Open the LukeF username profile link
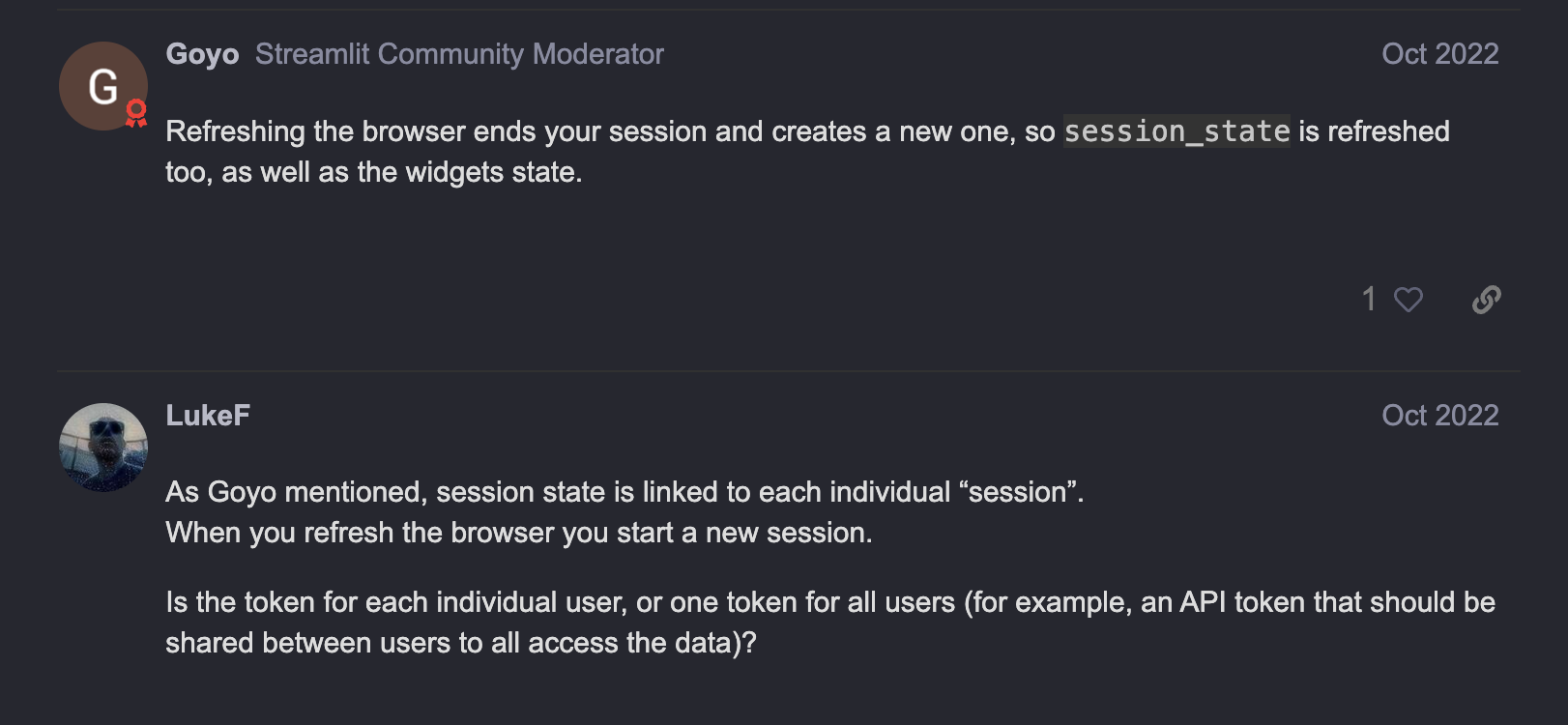1568x725 pixels. point(208,416)
